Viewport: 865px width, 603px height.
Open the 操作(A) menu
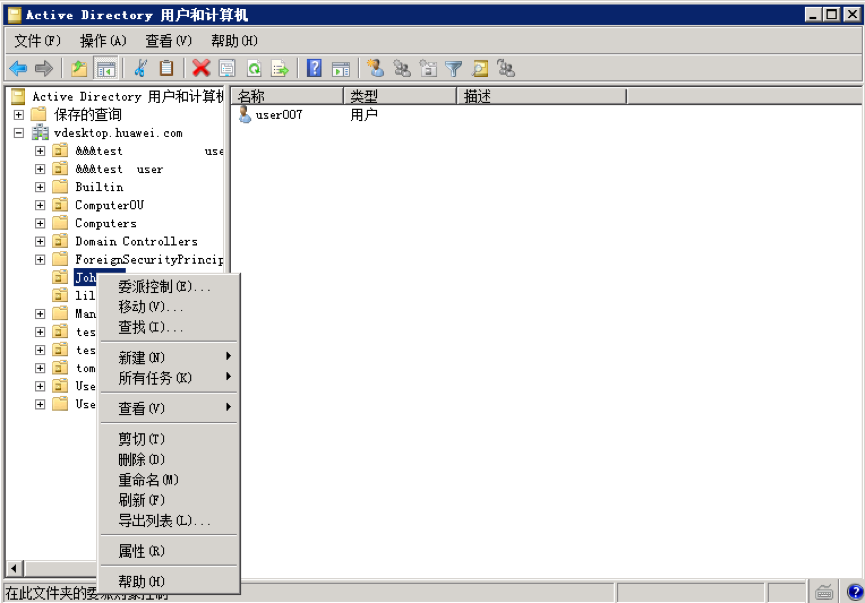[x=103, y=41]
